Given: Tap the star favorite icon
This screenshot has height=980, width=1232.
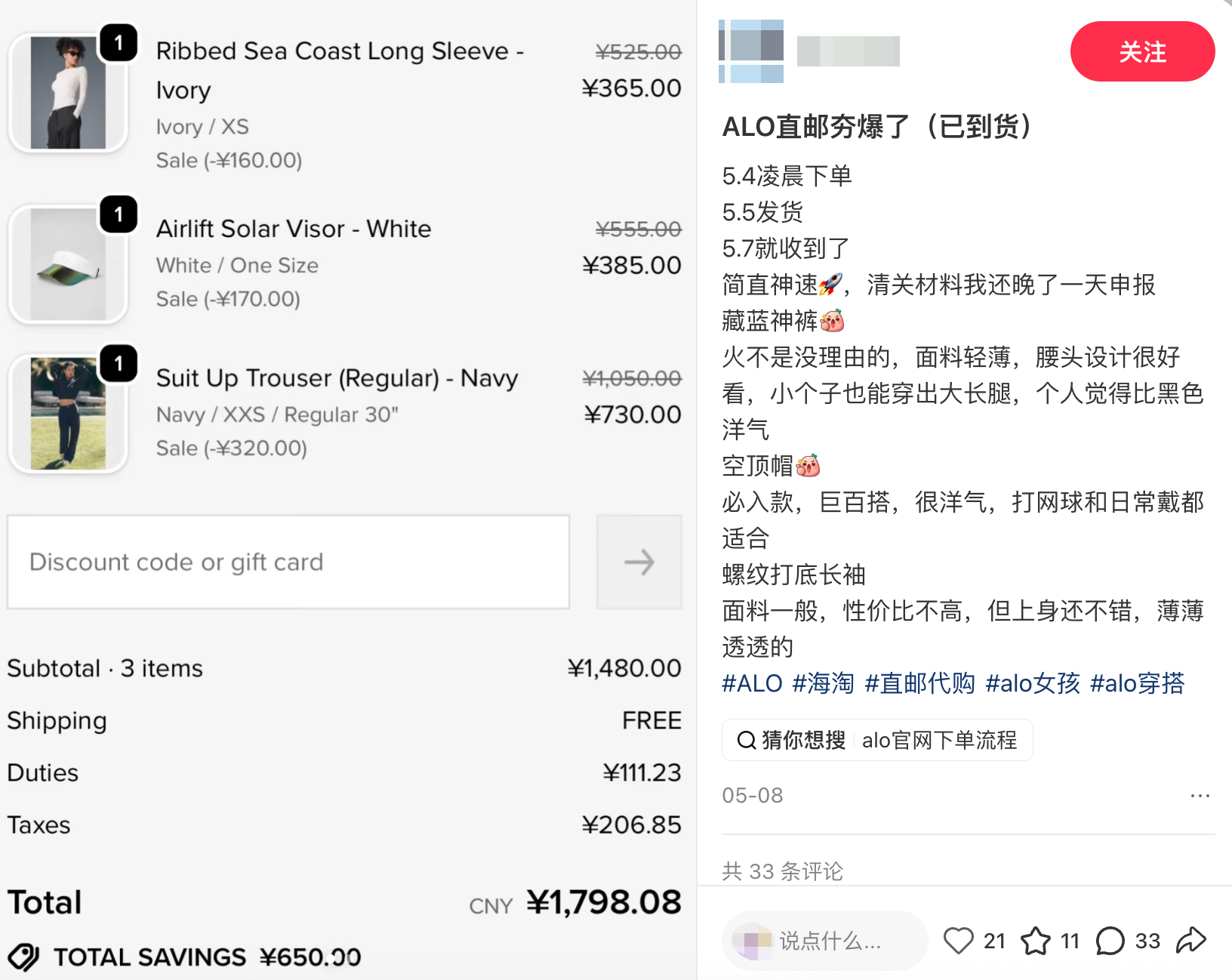Looking at the screenshot, I should [x=1035, y=941].
